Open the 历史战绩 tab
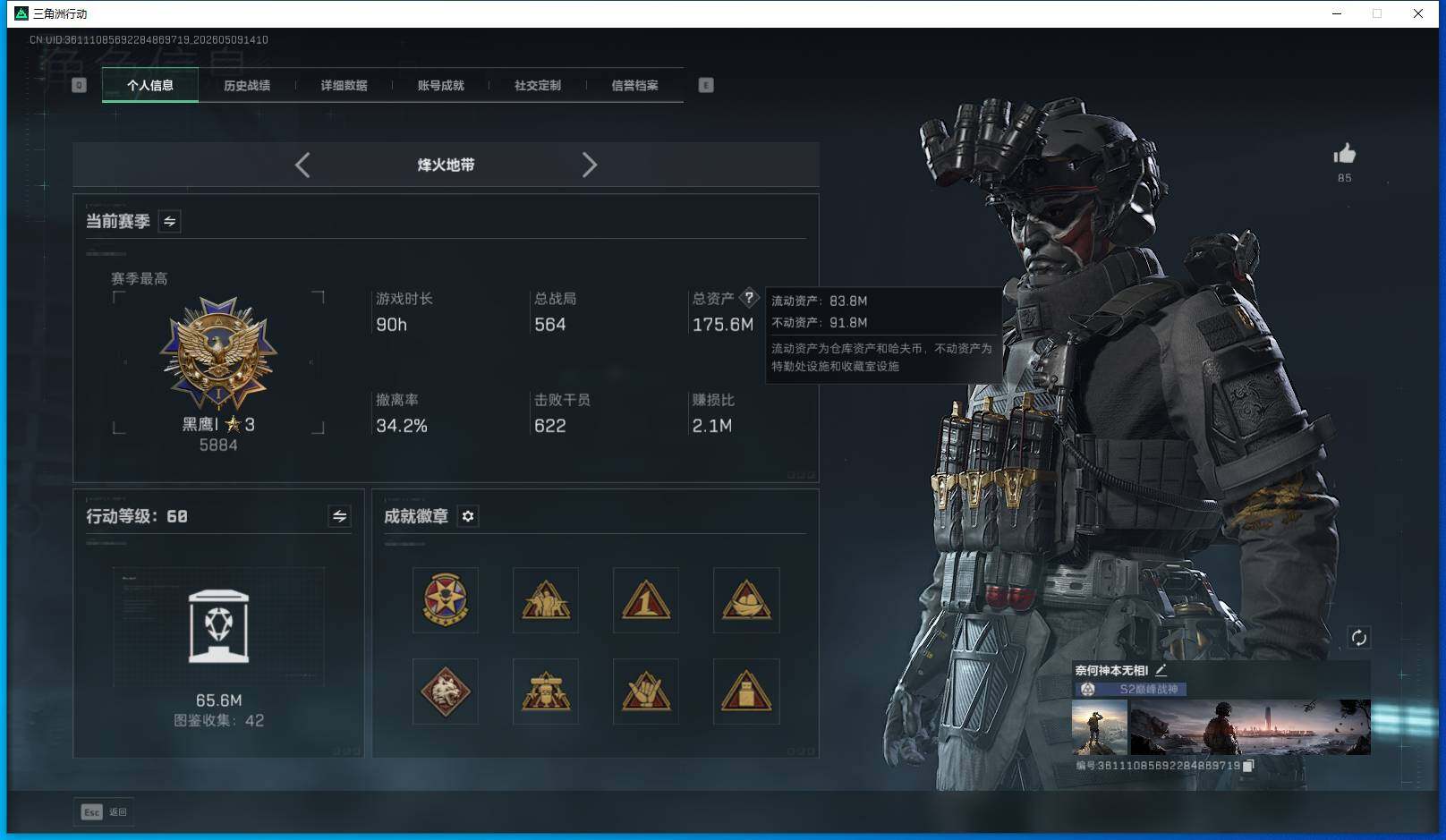 tap(247, 86)
